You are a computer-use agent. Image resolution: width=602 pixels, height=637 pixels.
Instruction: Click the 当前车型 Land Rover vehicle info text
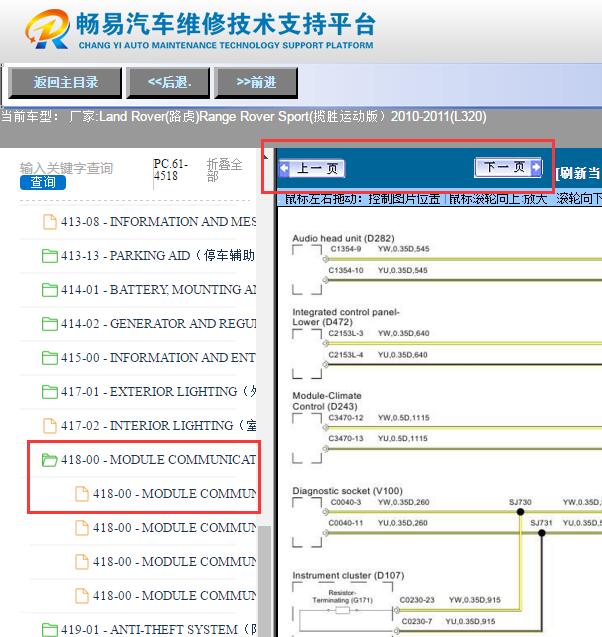tap(244, 117)
